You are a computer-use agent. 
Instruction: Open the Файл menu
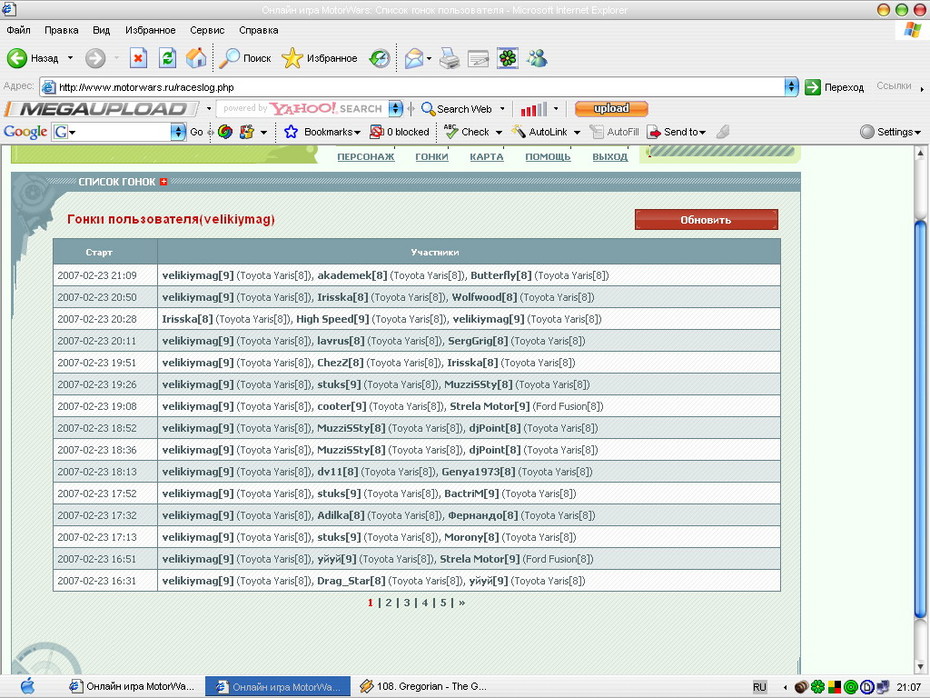pyautogui.click(x=18, y=30)
